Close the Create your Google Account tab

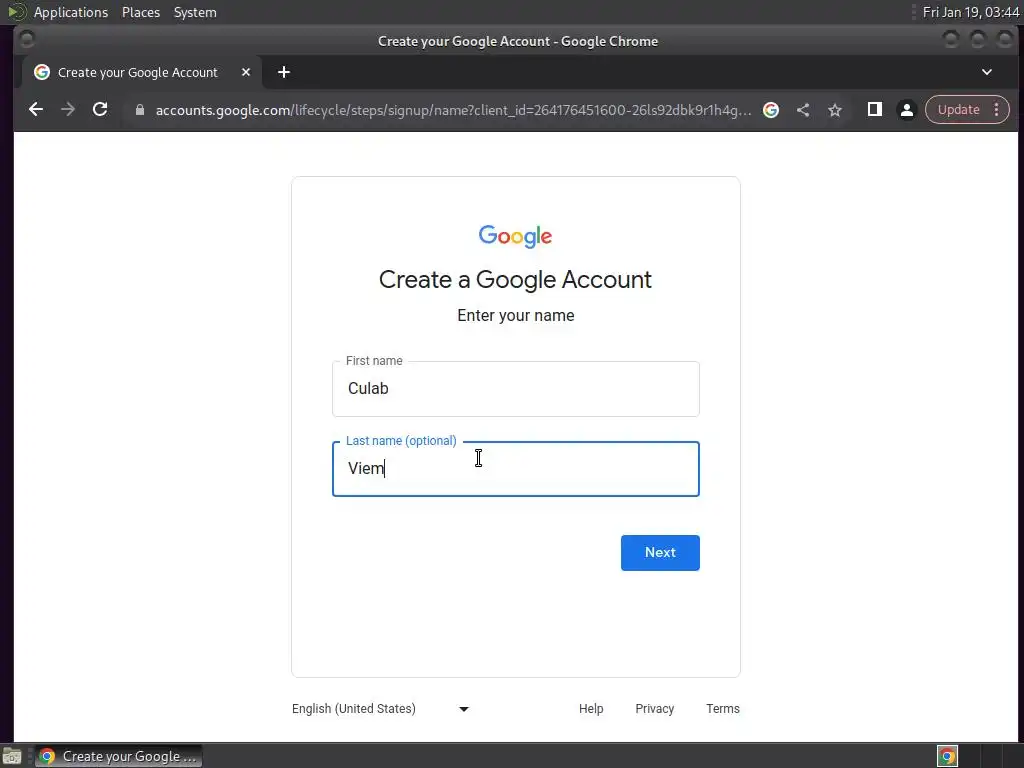(x=246, y=72)
